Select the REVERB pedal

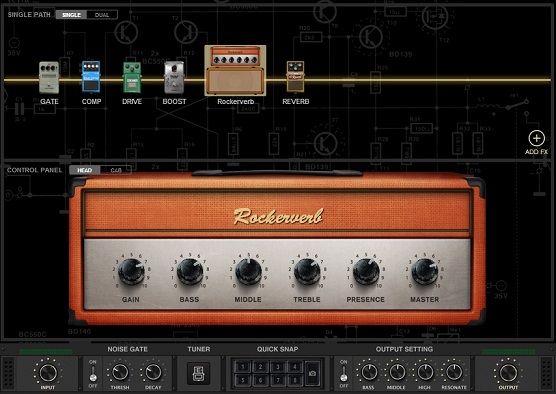295,77
